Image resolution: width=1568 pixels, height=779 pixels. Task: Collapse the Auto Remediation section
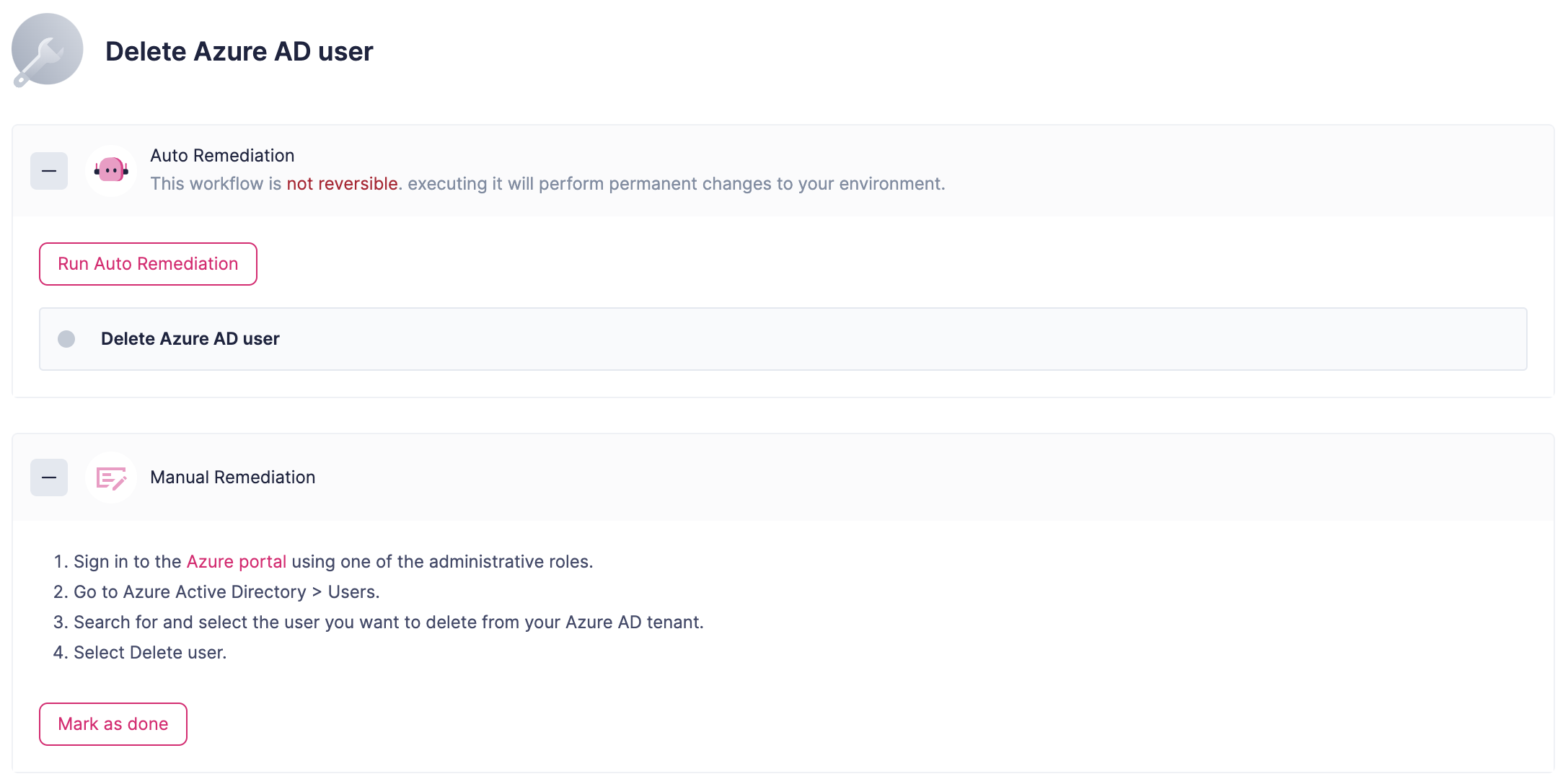(x=49, y=171)
